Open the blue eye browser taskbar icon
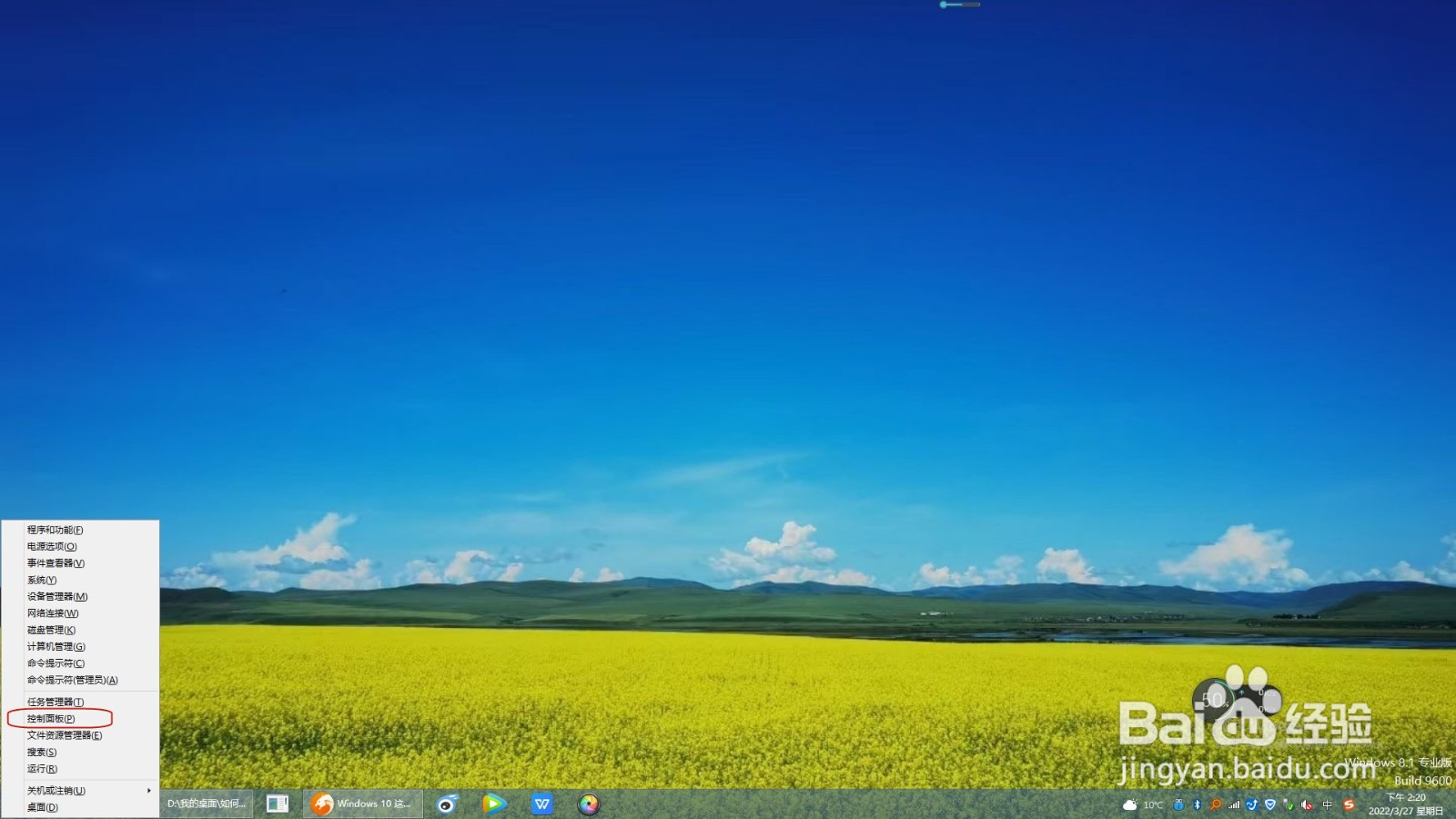Viewport: 1456px width, 819px height. (x=447, y=804)
